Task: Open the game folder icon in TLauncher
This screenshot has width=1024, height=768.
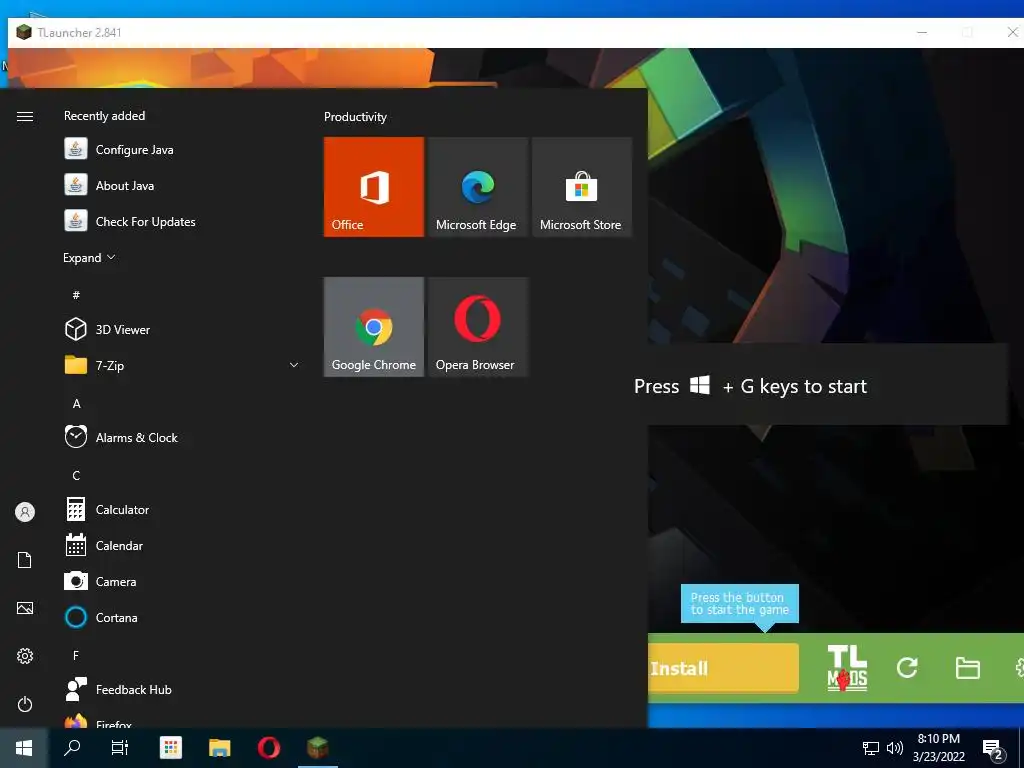Action: 967,668
